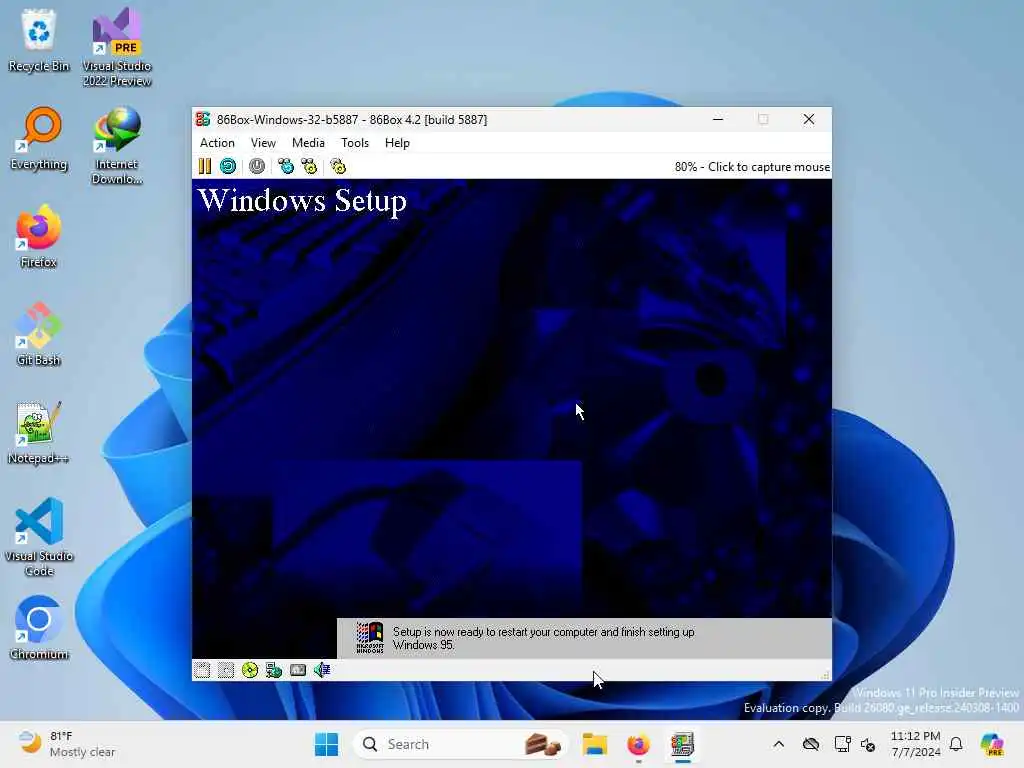1024x768 pixels.
Task: Open the clock showing 11:12 PM
Action: click(x=916, y=744)
